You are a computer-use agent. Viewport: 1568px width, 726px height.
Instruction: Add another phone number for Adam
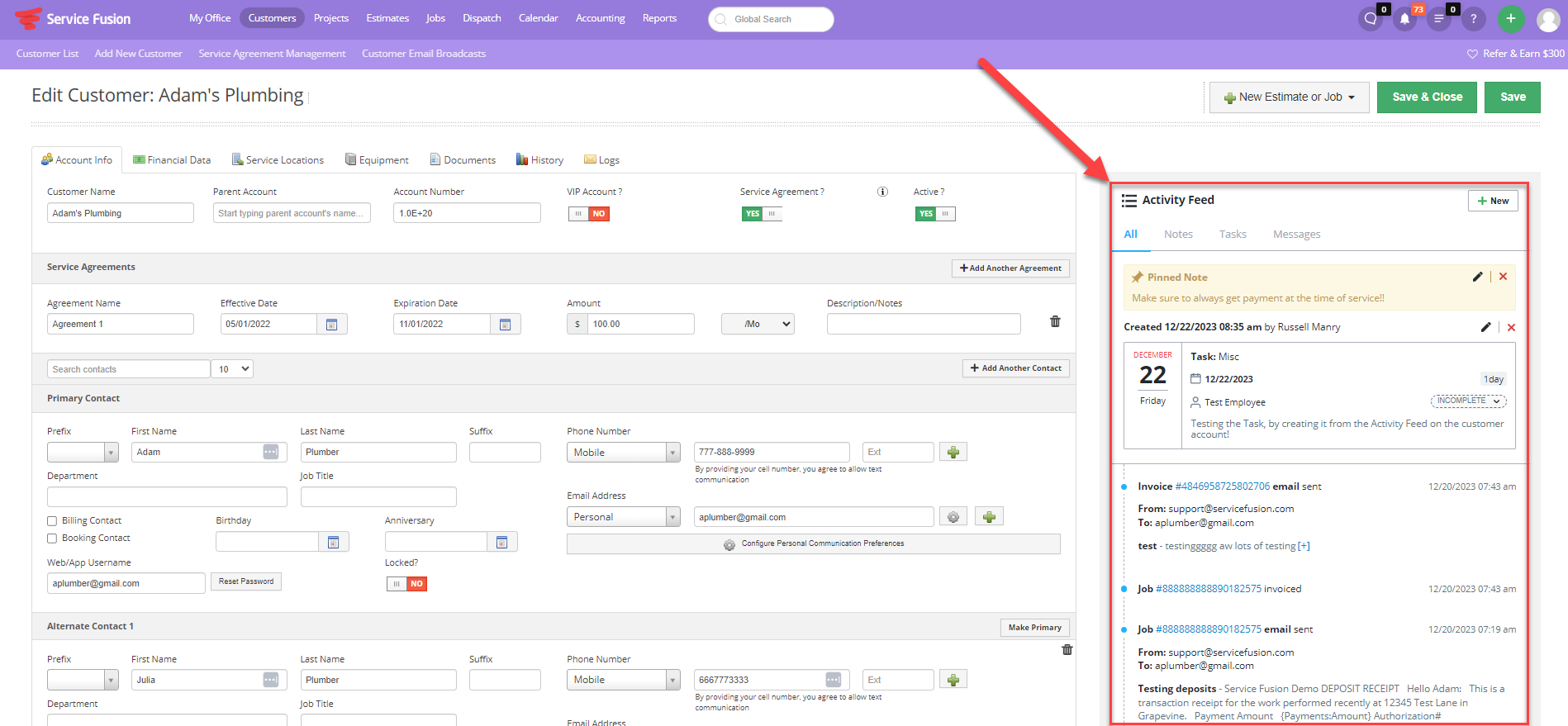tap(953, 452)
